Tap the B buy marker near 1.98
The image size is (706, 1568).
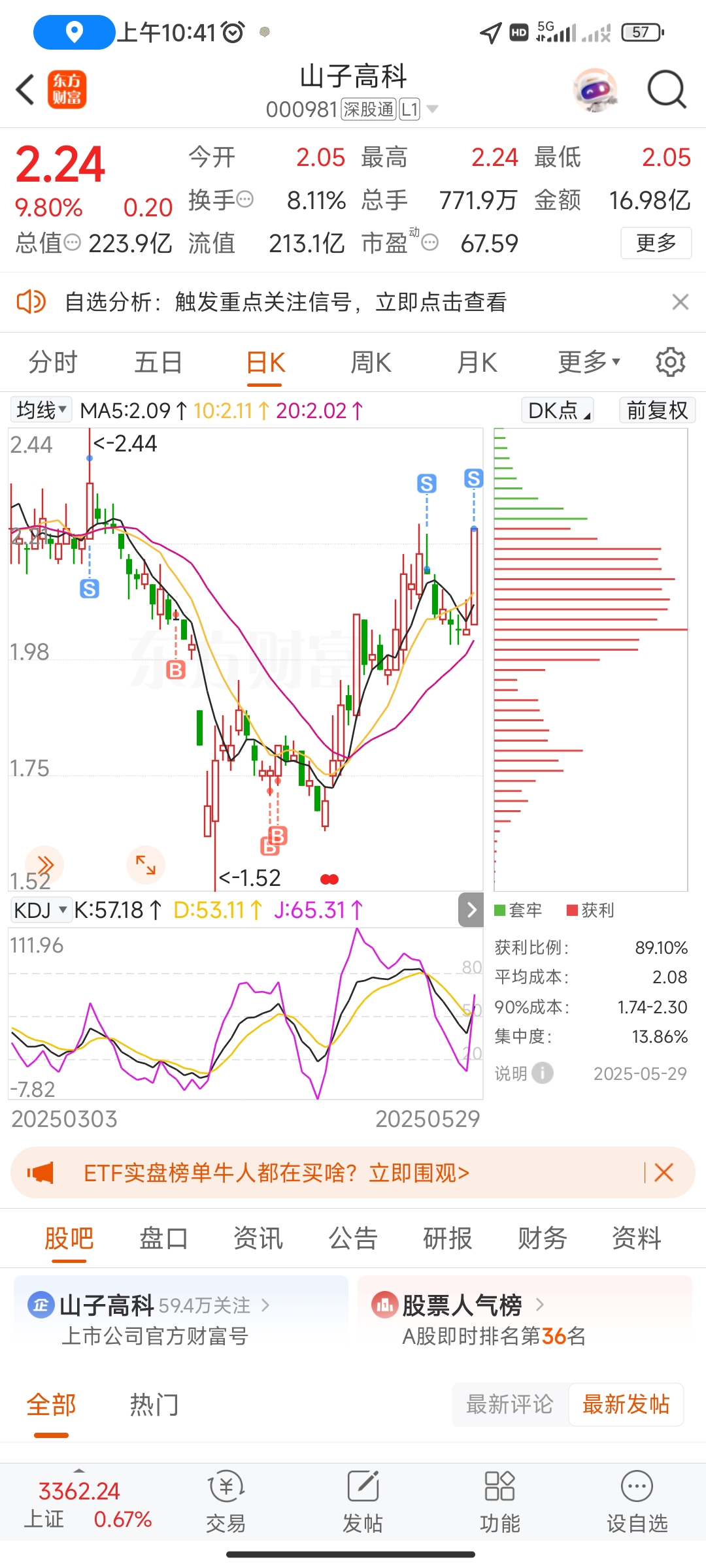click(176, 670)
